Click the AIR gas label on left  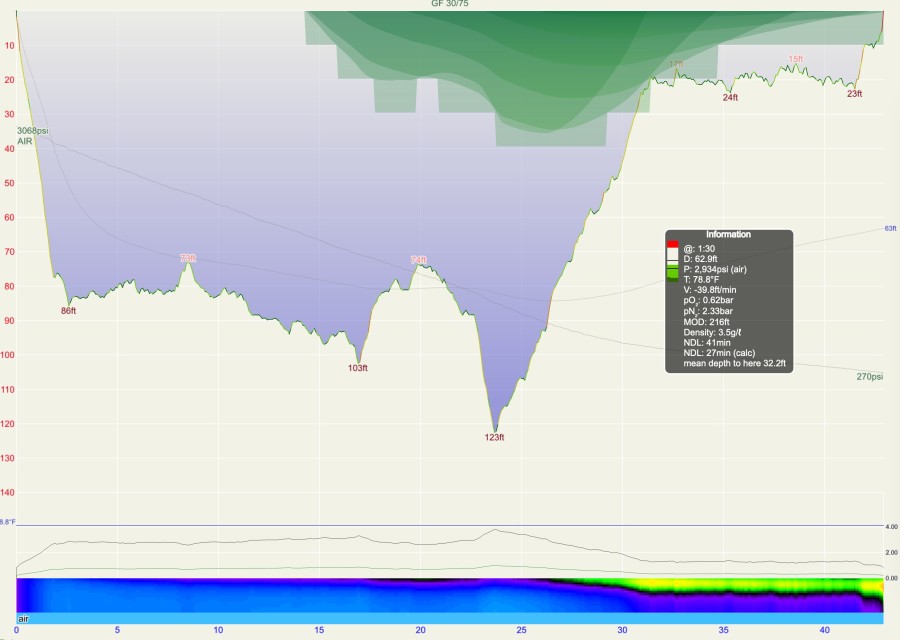point(25,142)
